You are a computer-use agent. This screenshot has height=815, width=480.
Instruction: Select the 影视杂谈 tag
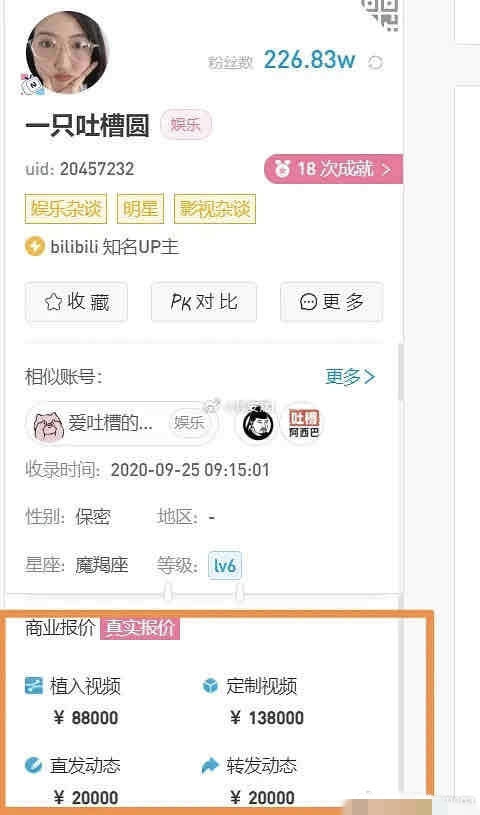point(215,209)
